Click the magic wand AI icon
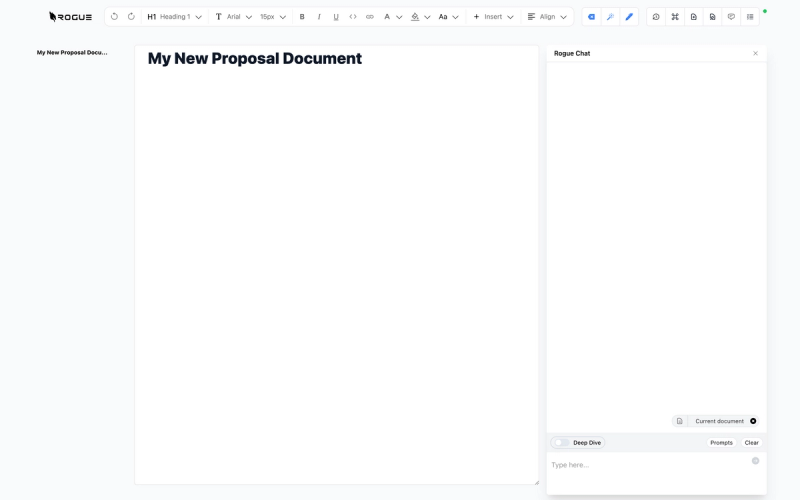 click(610, 17)
